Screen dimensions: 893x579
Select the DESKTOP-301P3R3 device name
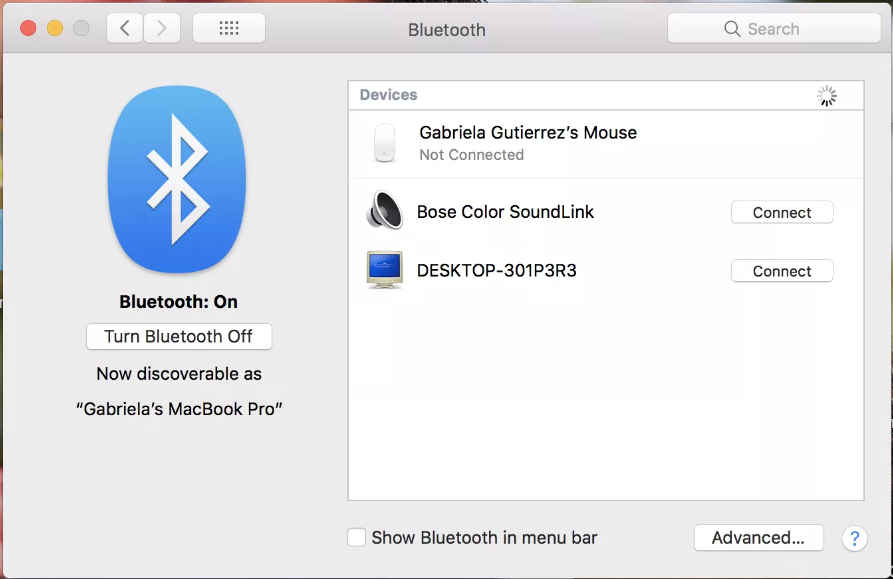497,270
